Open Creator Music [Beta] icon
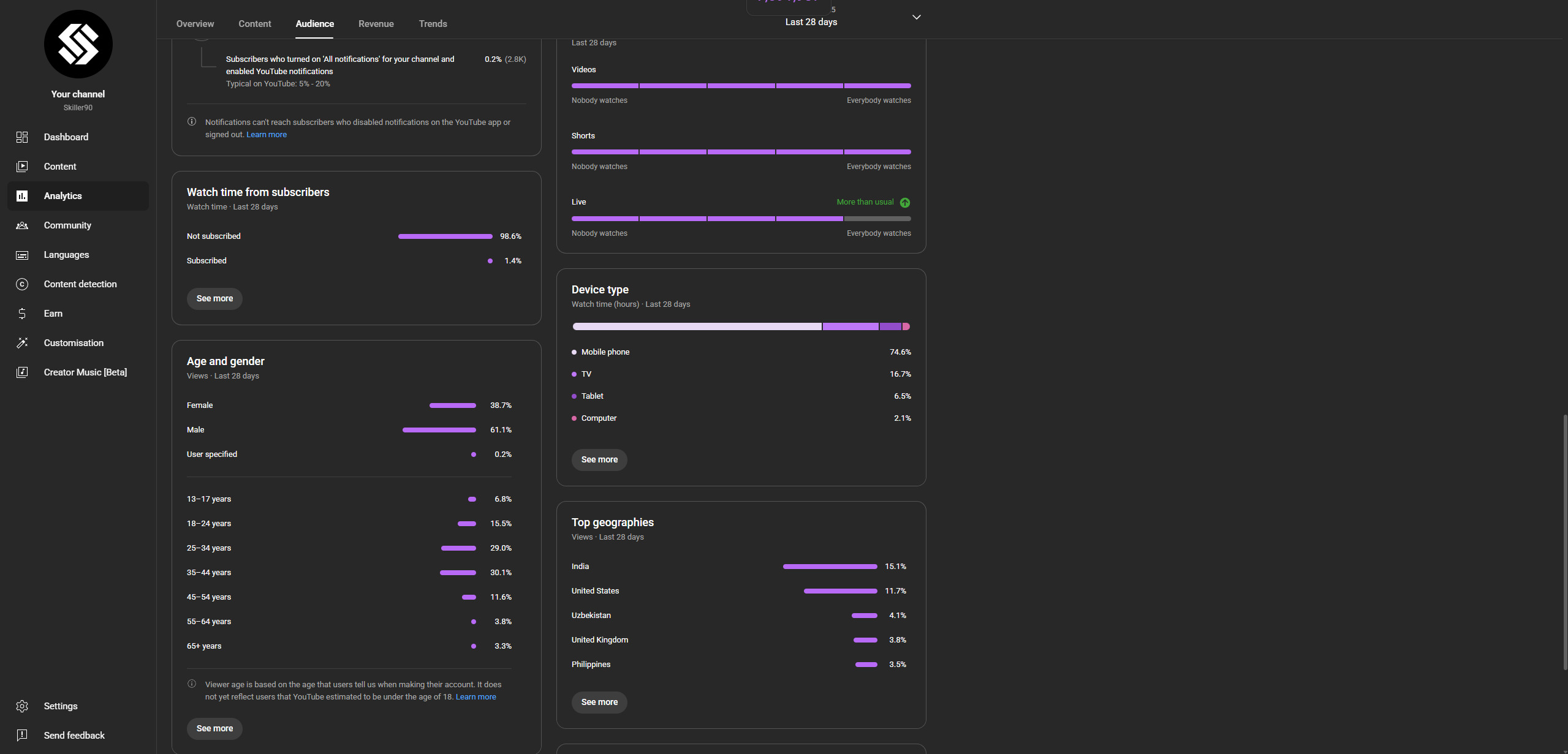 tap(22, 372)
